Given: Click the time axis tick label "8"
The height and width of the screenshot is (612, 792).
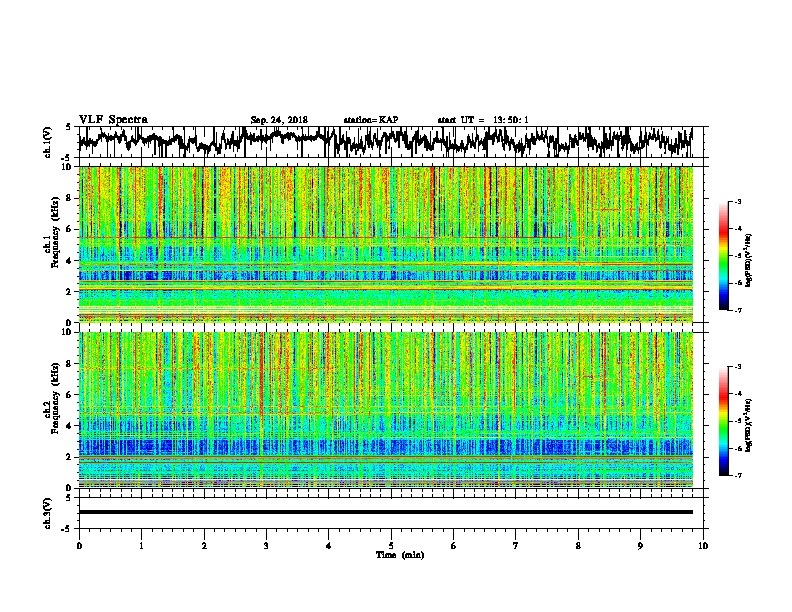Looking at the screenshot, I should 578,546.
